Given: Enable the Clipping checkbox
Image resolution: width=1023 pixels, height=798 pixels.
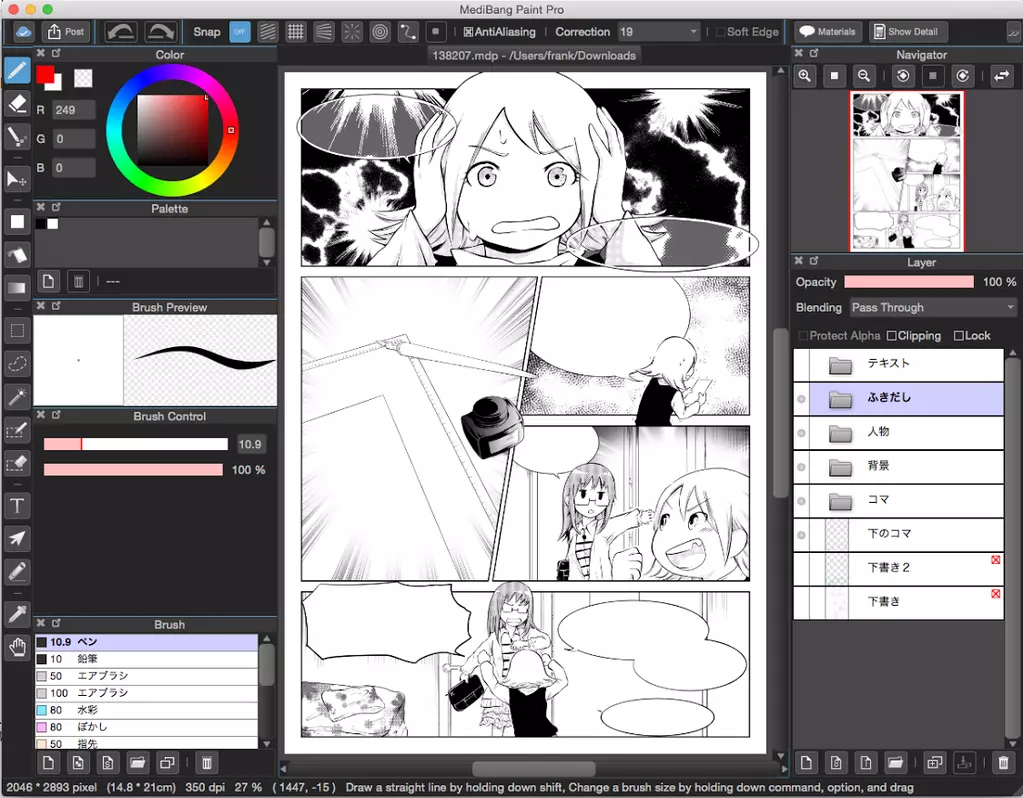Looking at the screenshot, I should [x=891, y=335].
